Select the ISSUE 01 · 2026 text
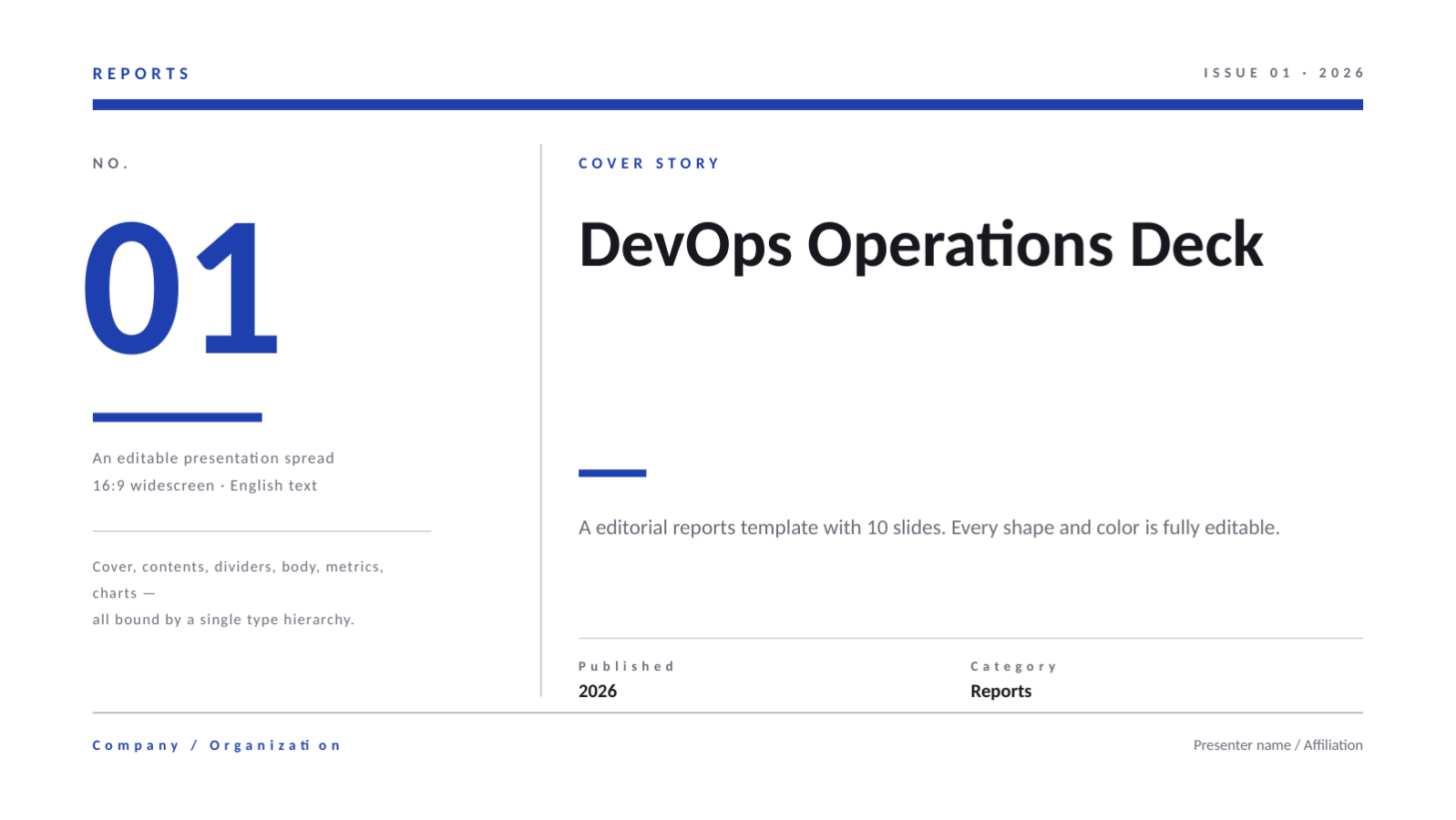The image size is (1456, 820). pos(1284,73)
